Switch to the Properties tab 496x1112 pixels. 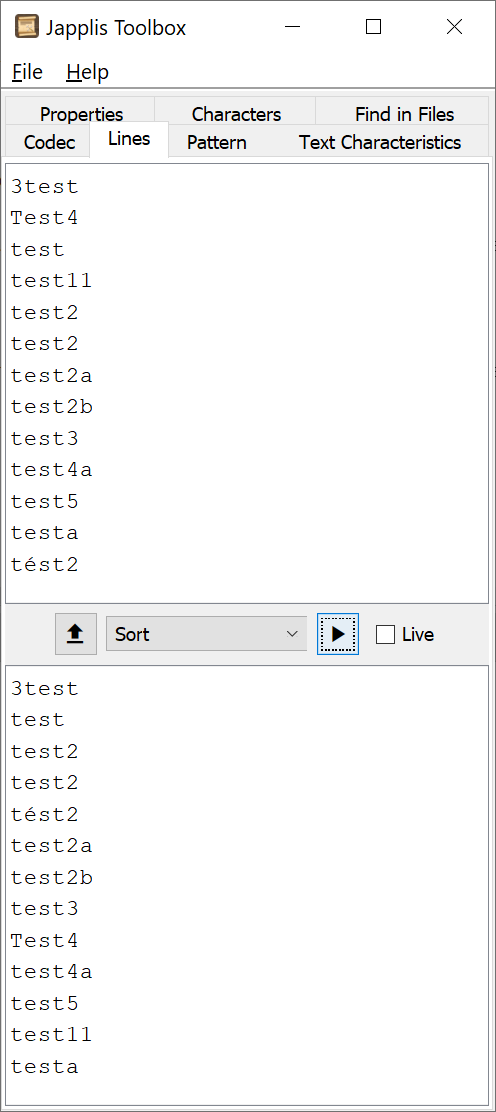(x=81, y=113)
